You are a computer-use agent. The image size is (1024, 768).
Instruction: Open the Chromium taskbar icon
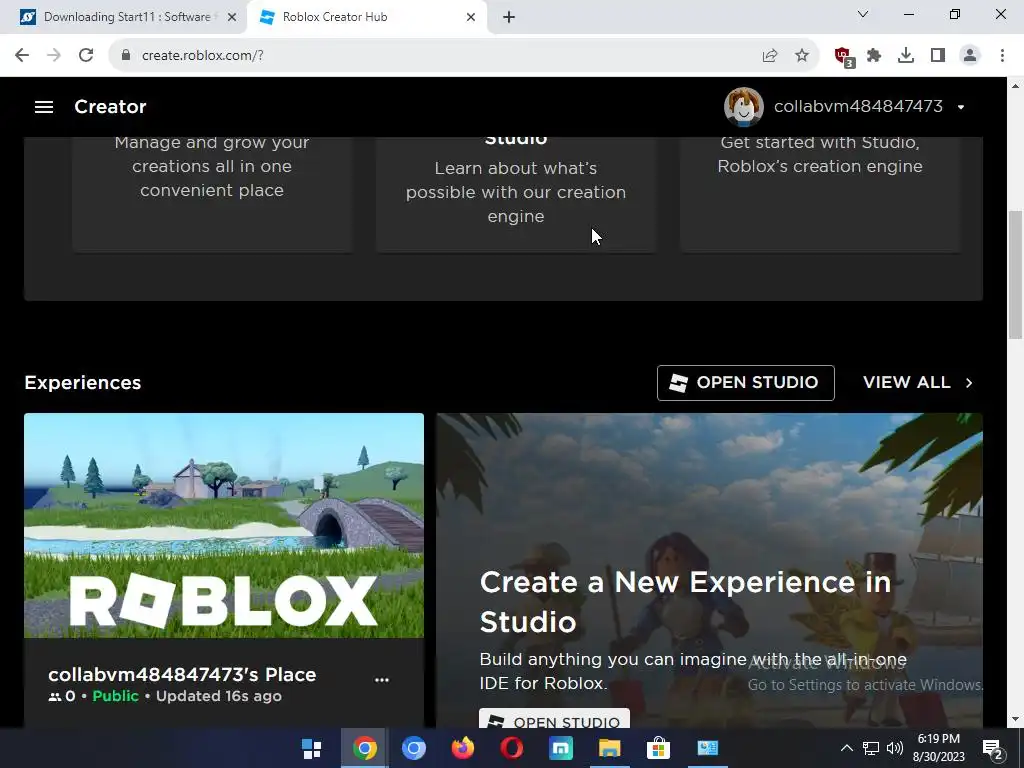pos(413,748)
